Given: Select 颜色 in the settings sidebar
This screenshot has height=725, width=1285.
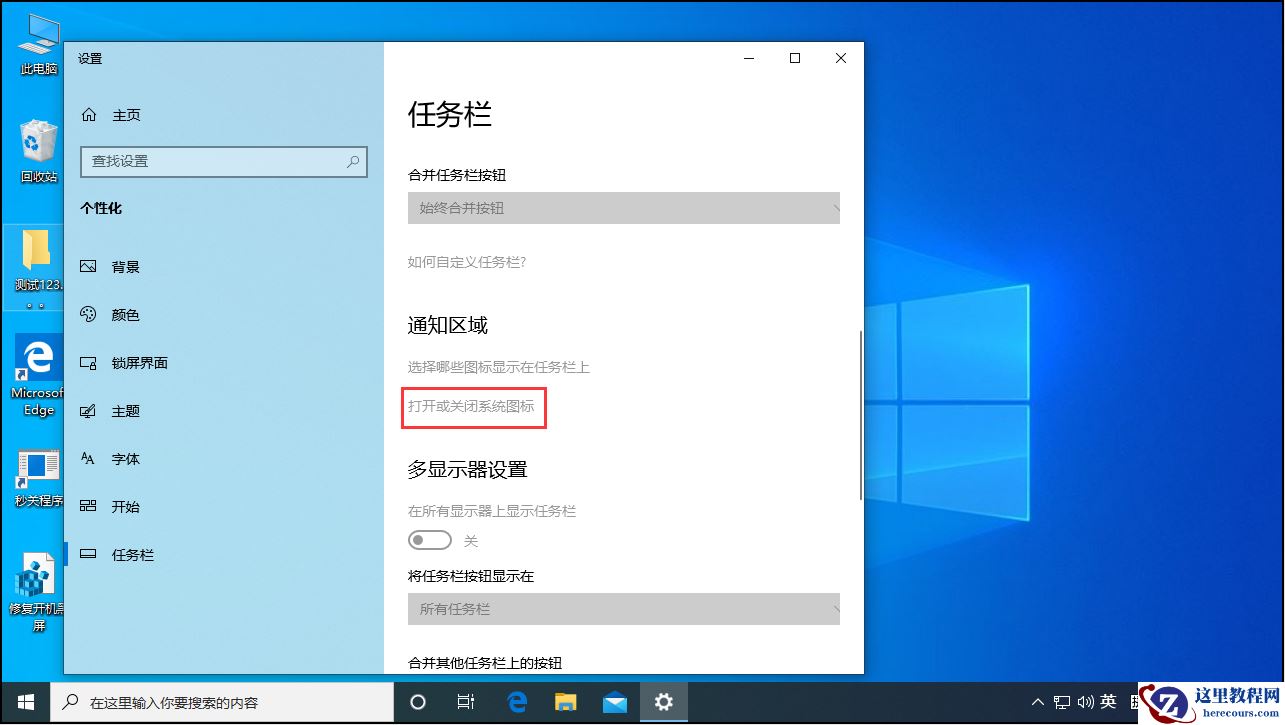Looking at the screenshot, I should pyautogui.click(x=125, y=314).
